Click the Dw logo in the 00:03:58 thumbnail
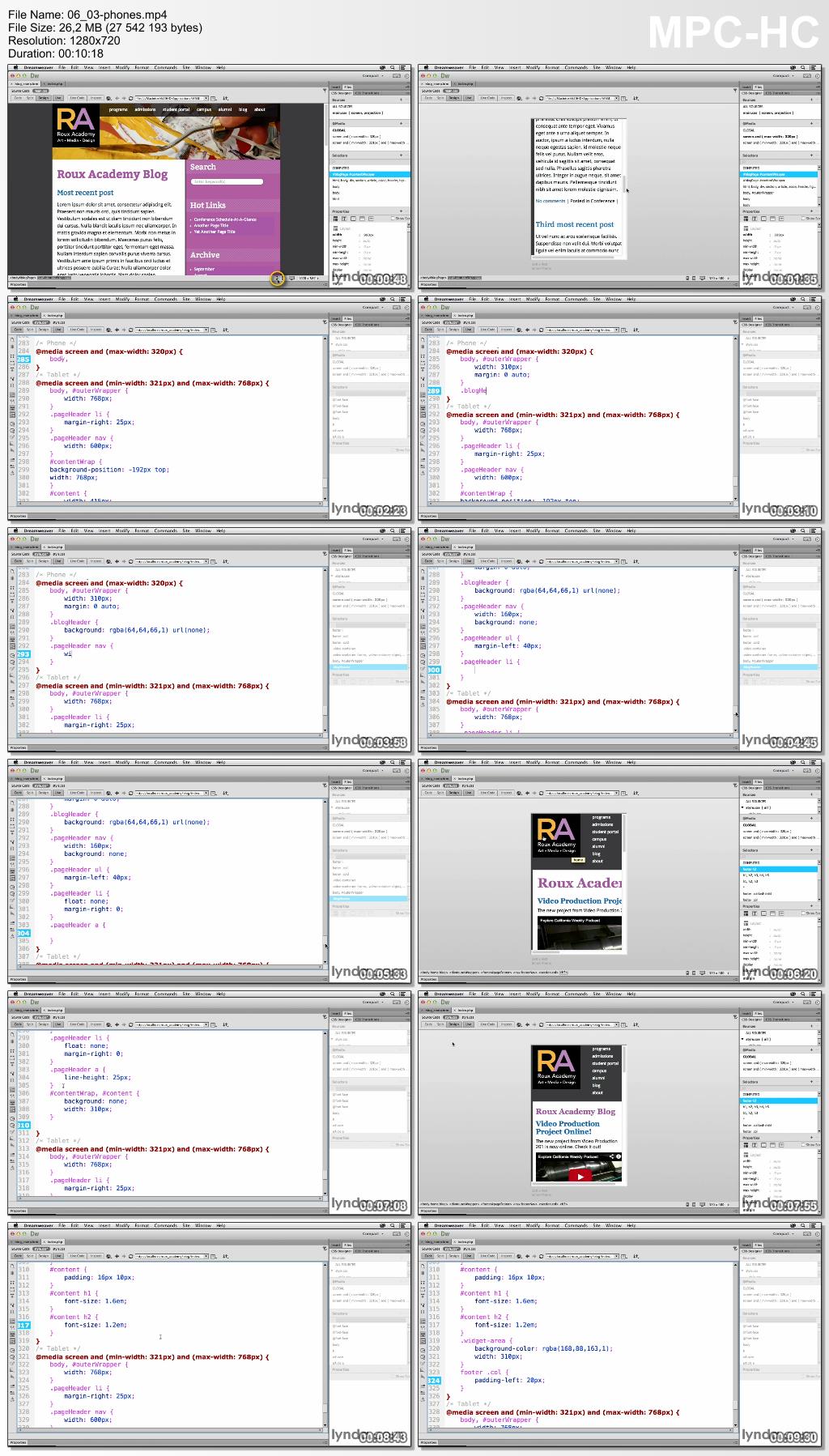This screenshot has width=829, height=1456. [x=35, y=539]
